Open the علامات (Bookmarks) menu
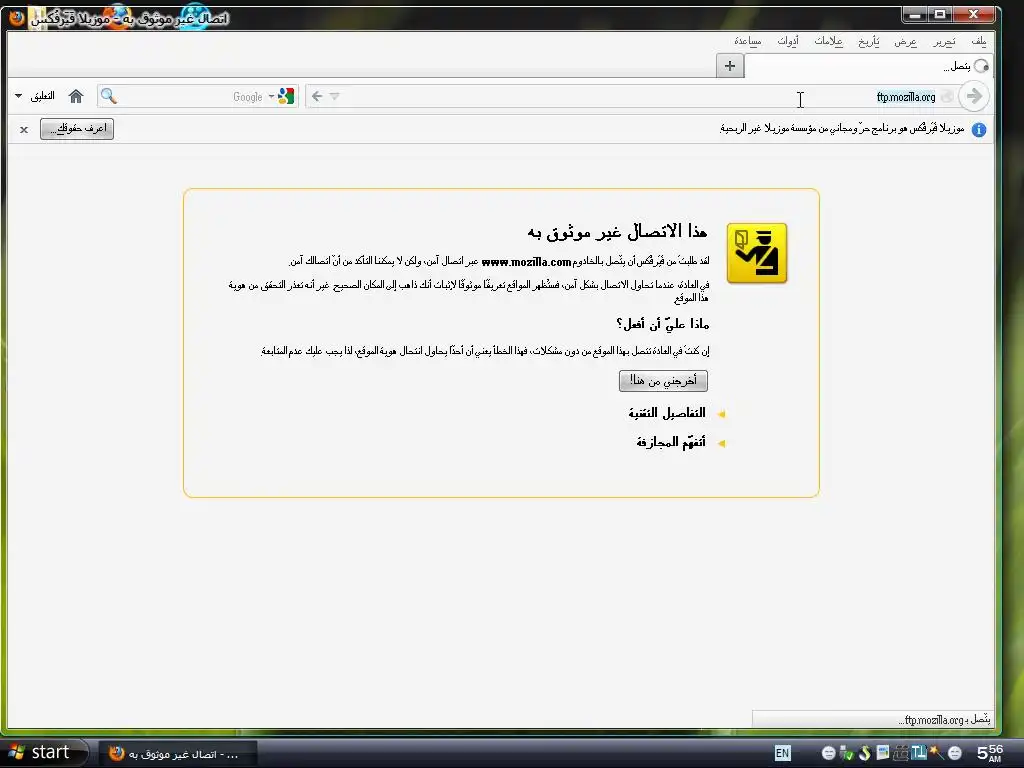The height and width of the screenshot is (768, 1024). tap(828, 42)
